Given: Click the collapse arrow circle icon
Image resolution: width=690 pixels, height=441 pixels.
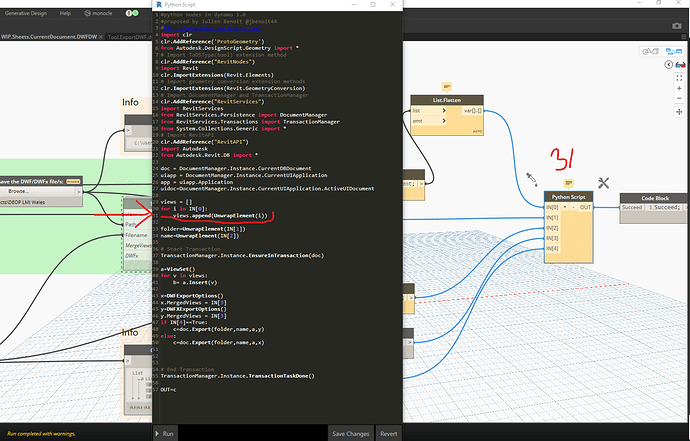Looking at the screenshot, I should pyautogui.click(x=668, y=65).
